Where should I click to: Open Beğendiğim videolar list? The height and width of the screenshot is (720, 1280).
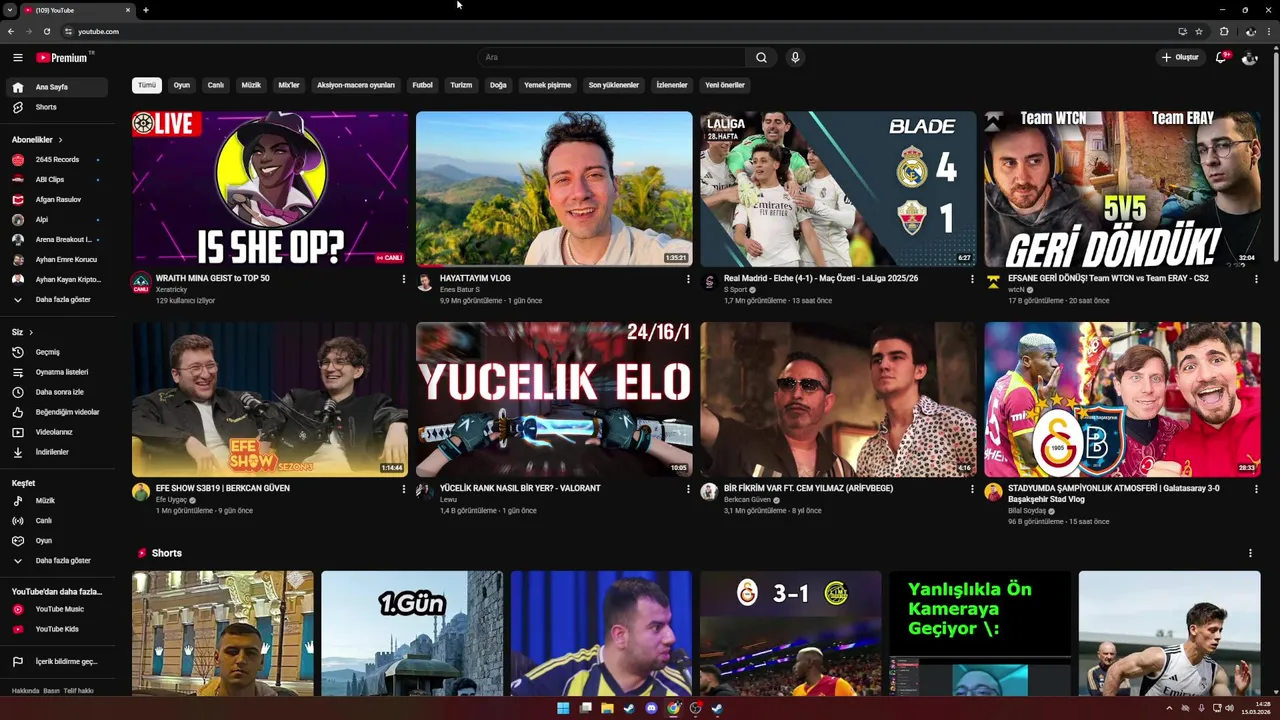click(56, 412)
